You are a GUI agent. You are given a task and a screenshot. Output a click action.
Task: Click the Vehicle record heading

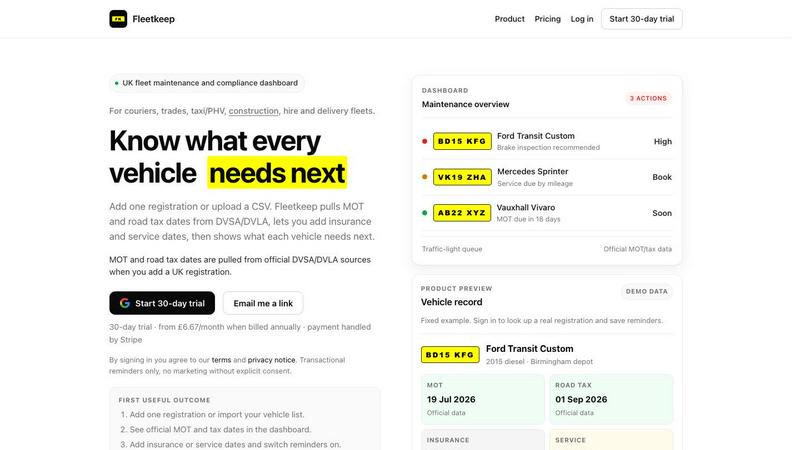(452, 302)
